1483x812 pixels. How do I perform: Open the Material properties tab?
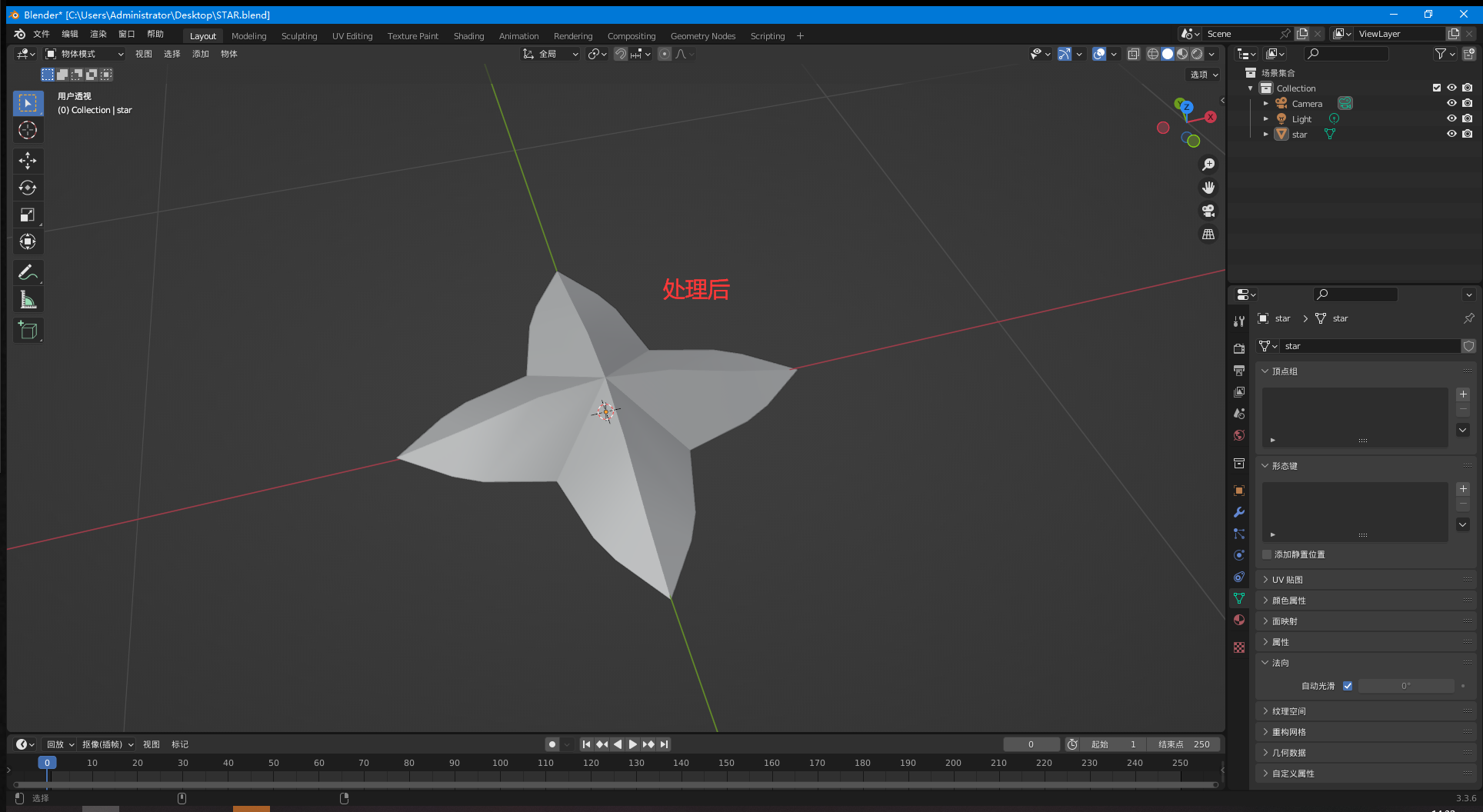1238,620
